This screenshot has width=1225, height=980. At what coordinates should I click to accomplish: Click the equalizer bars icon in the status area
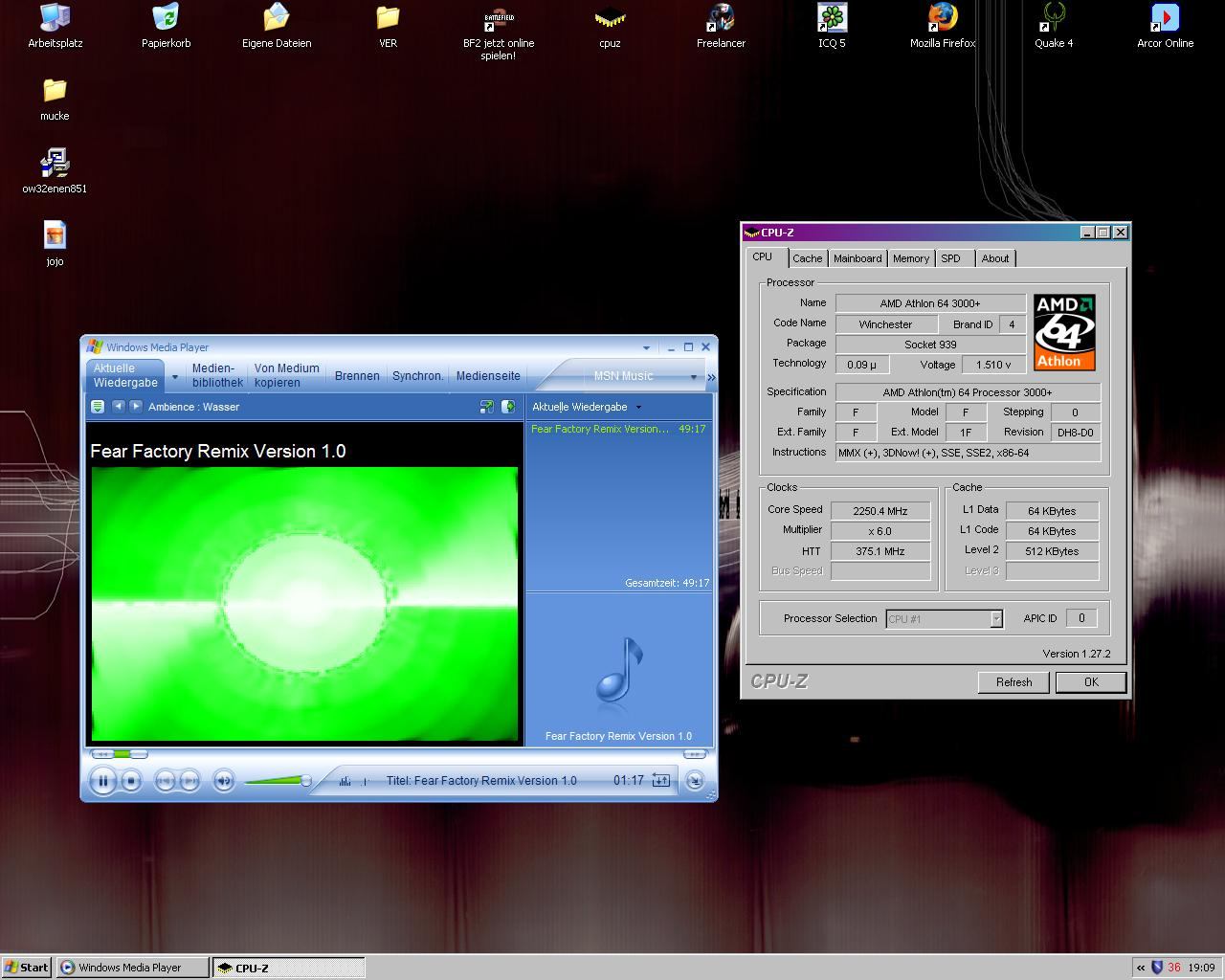[x=345, y=781]
